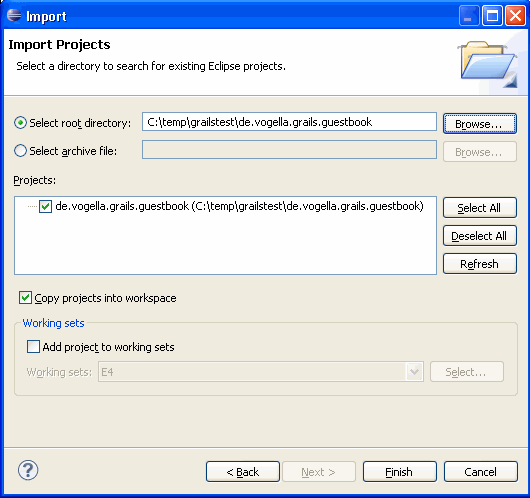Toggle Copy projects into workspace checkbox
Image resolution: width=530 pixels, height=498 pixels.
pyautogui.click(x=25, y=298)
